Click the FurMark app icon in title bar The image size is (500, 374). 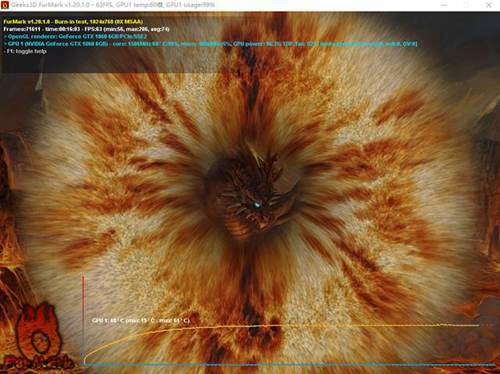click(5, 5)
